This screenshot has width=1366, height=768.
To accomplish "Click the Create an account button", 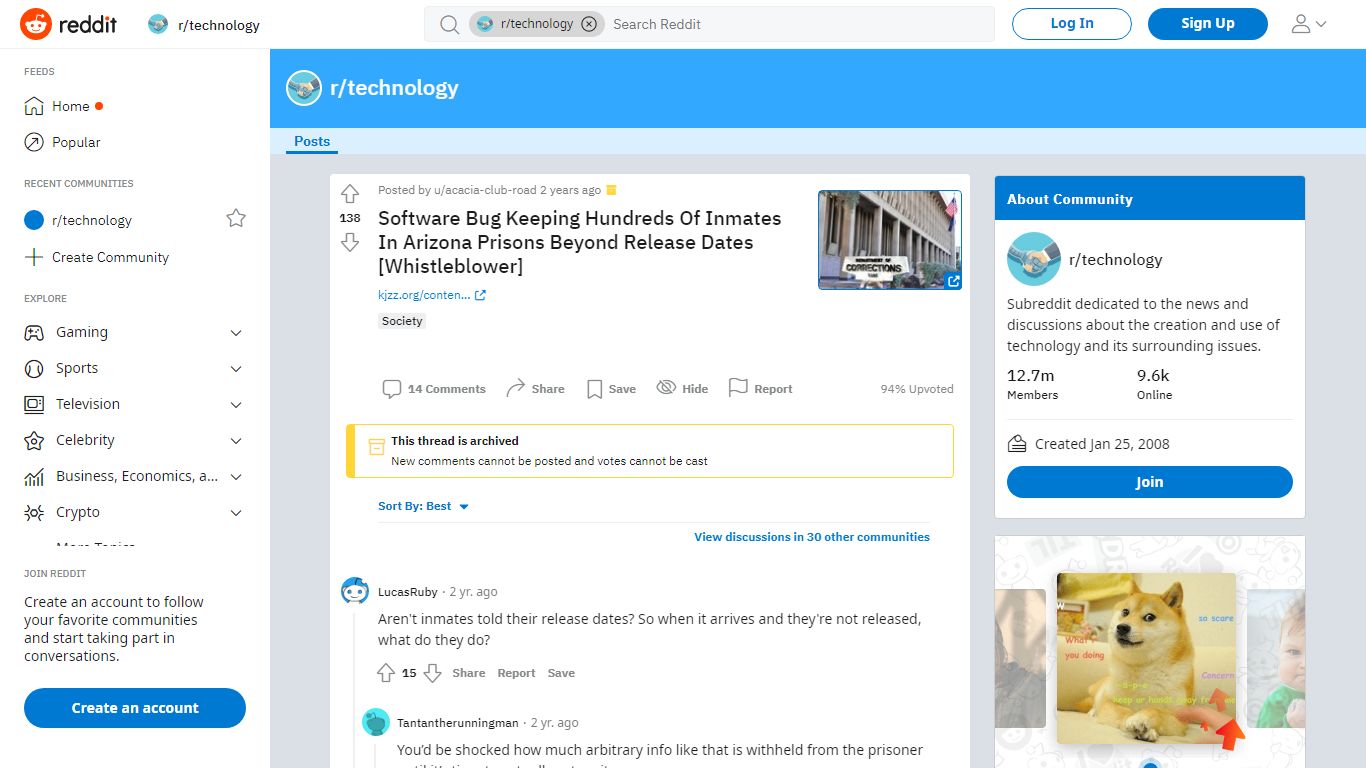I will pos(135,708).
